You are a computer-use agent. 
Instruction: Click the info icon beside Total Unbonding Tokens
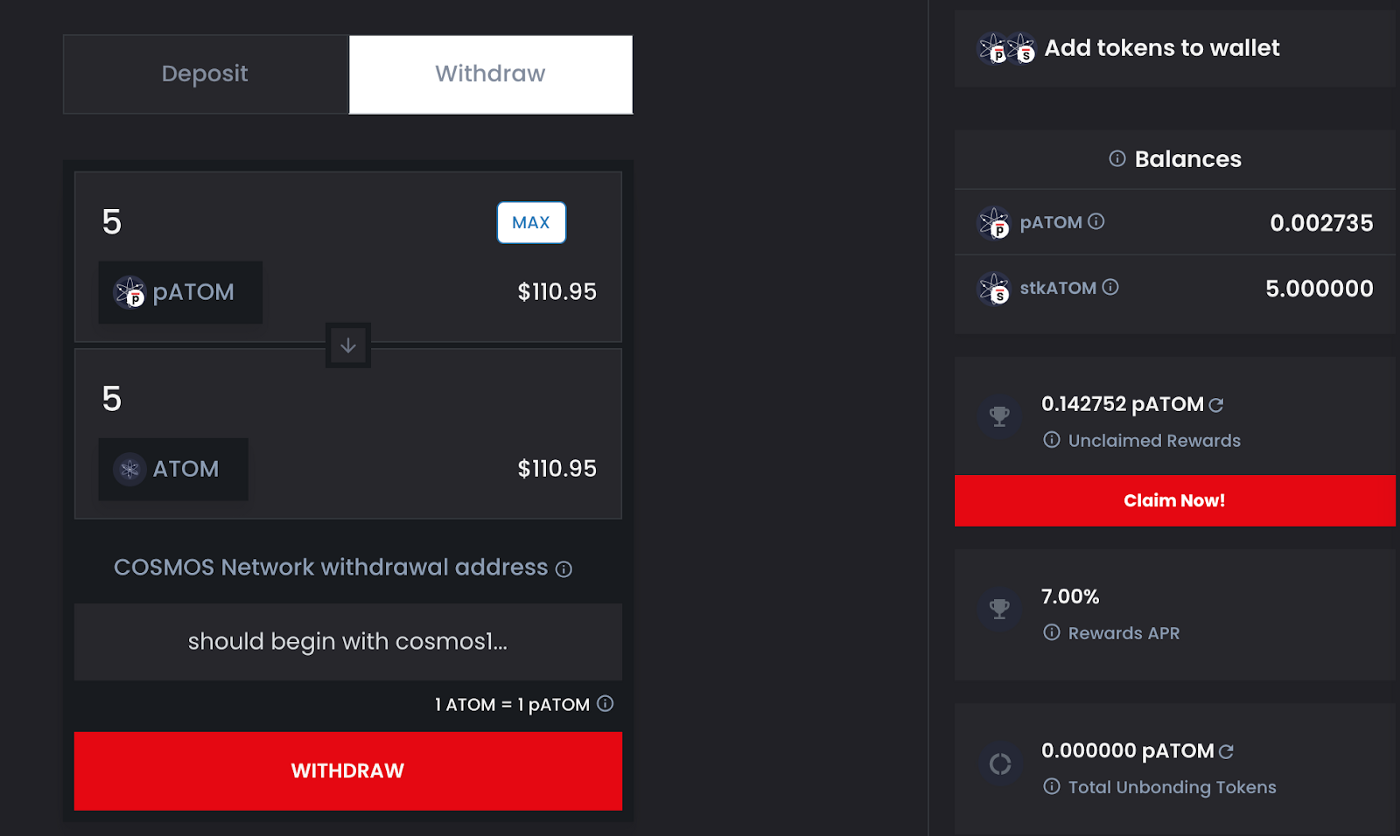(1052, 787)
